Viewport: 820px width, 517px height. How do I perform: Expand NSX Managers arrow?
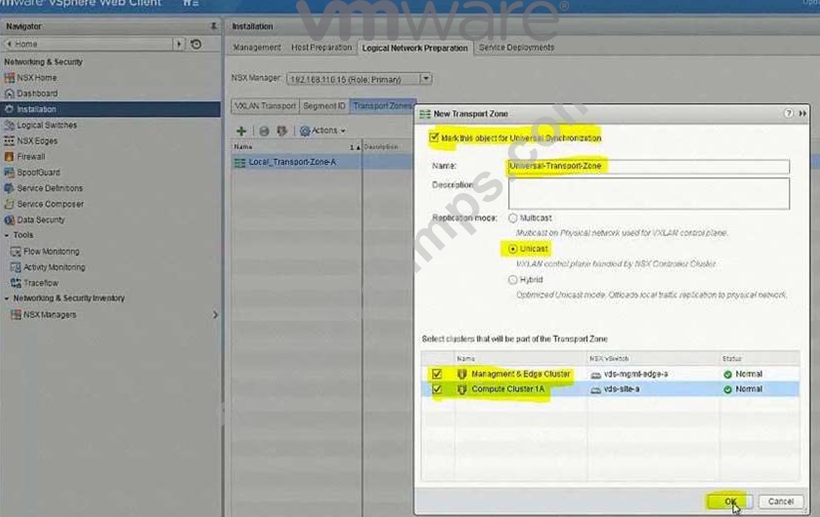(215, 315)
